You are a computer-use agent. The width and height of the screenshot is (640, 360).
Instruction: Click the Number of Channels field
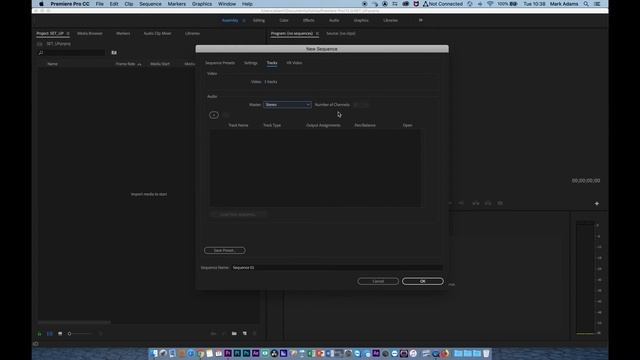tap(362, 105)
